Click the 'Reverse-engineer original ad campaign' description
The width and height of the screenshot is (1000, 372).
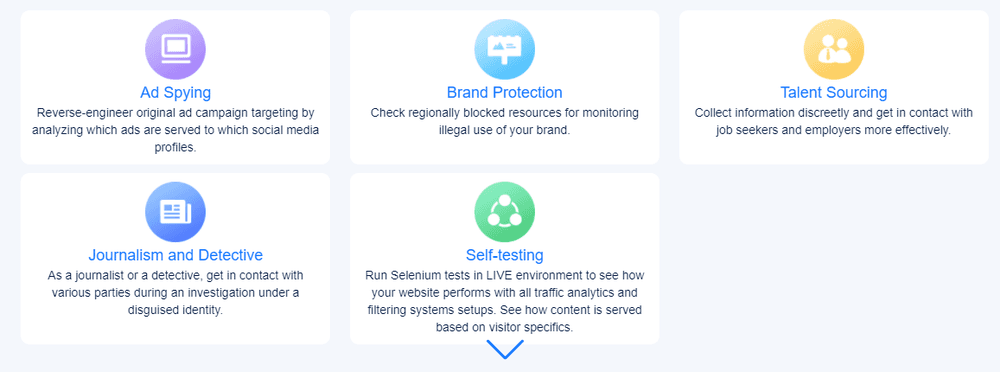pos(175,130)
